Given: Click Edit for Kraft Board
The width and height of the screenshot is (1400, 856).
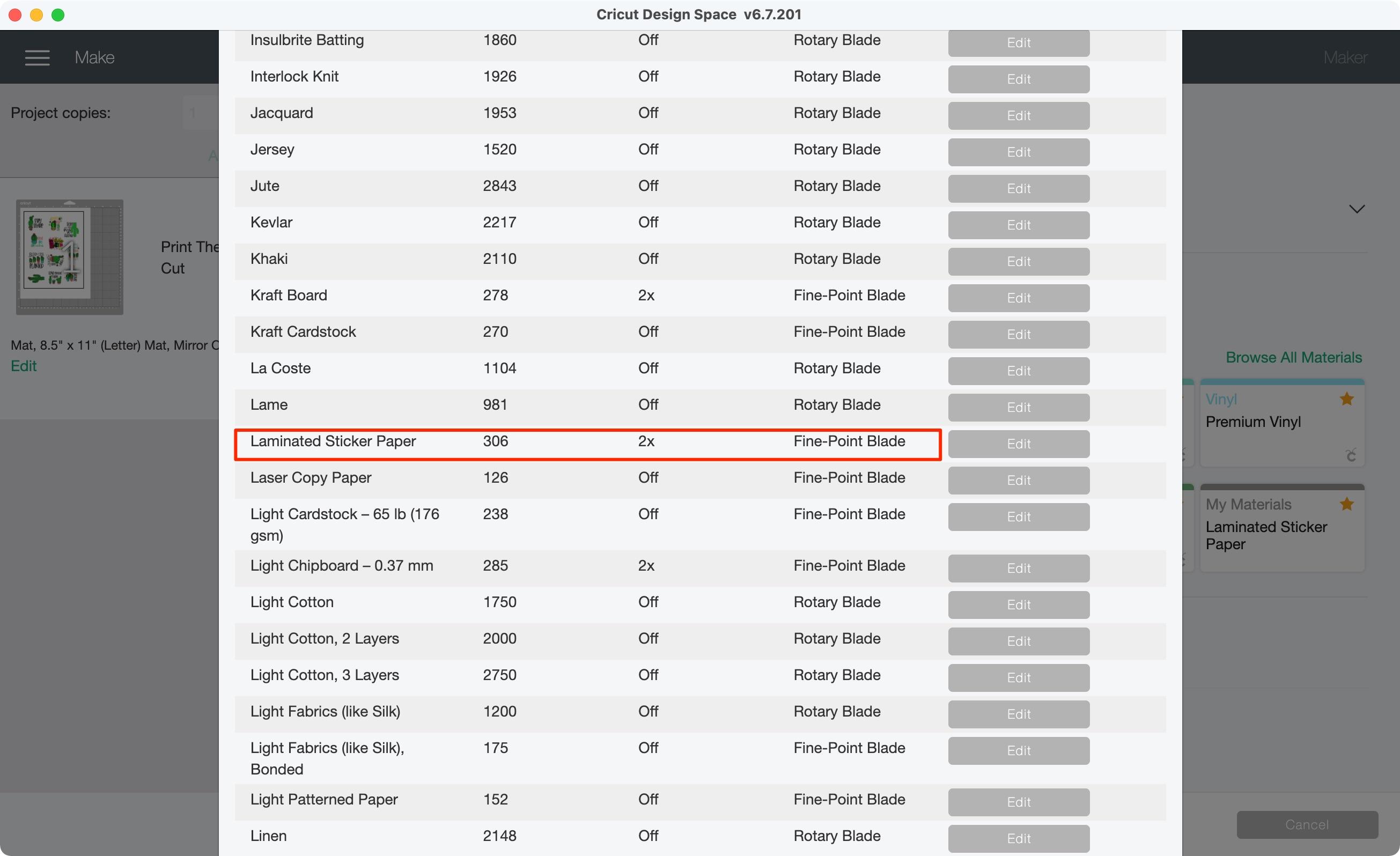Looking at the screenshot, I should click(x=1019, y=298).
